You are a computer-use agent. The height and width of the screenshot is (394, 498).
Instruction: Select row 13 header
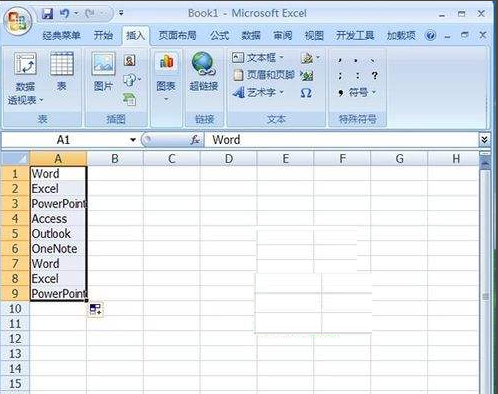click(x=15, y=354)
